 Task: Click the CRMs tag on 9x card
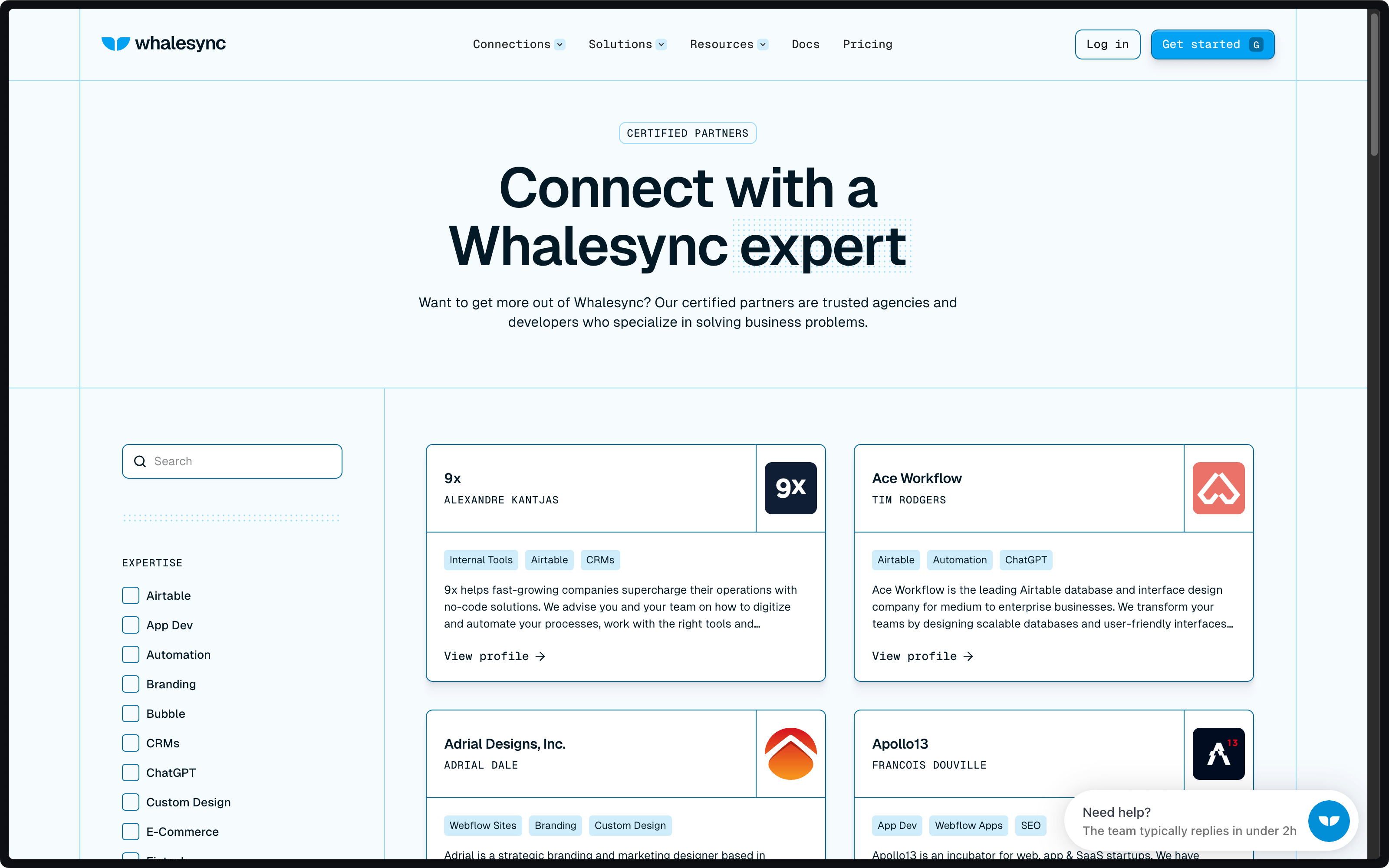pos(600,560)
